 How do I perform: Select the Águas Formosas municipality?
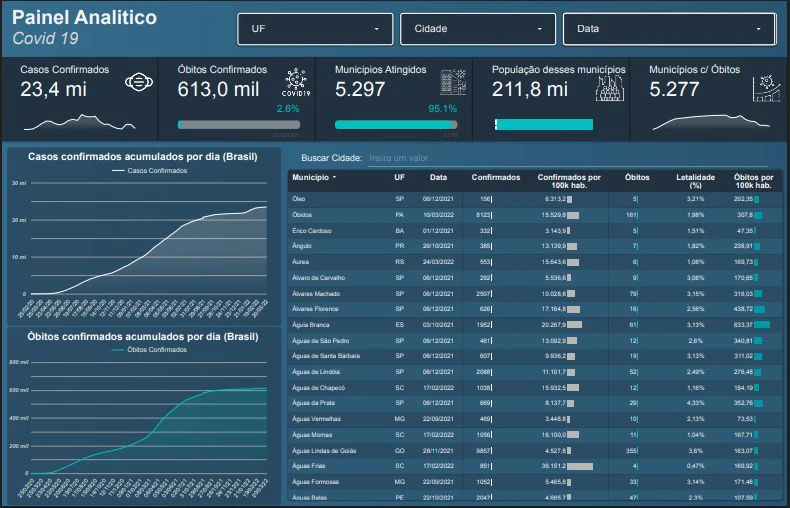click(315, 482)
